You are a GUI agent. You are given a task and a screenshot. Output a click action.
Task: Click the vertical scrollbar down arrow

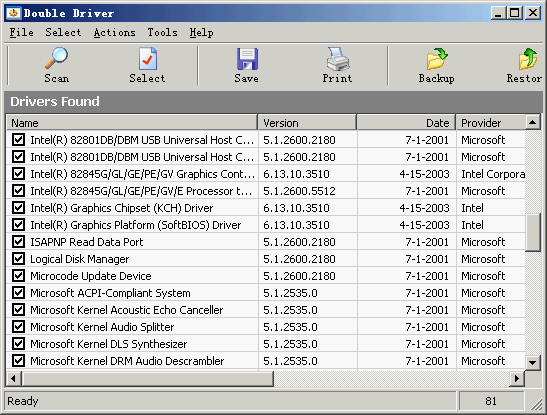(x=533, y=362)
